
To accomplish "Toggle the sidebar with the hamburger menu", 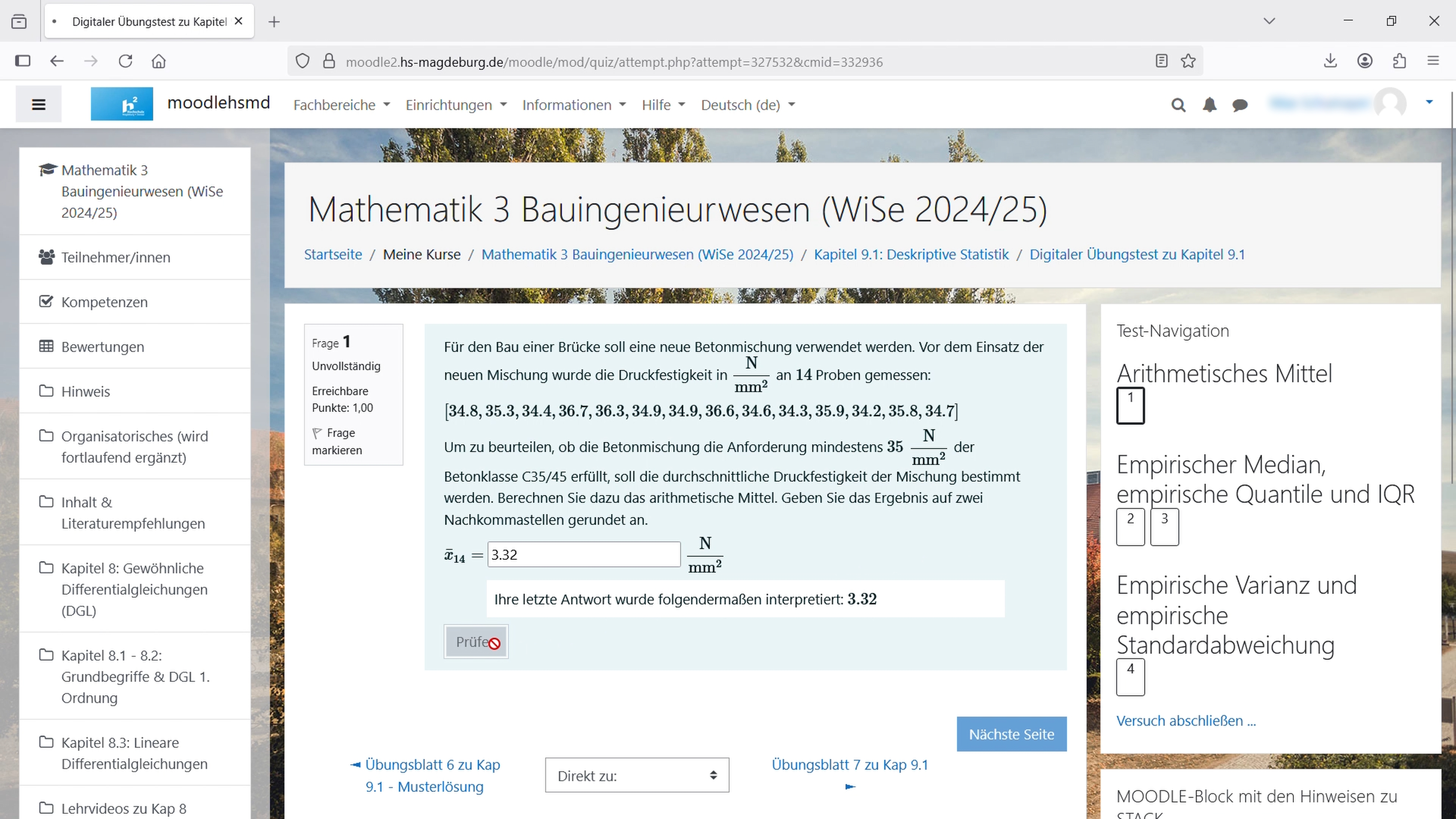I will (38, 104).
